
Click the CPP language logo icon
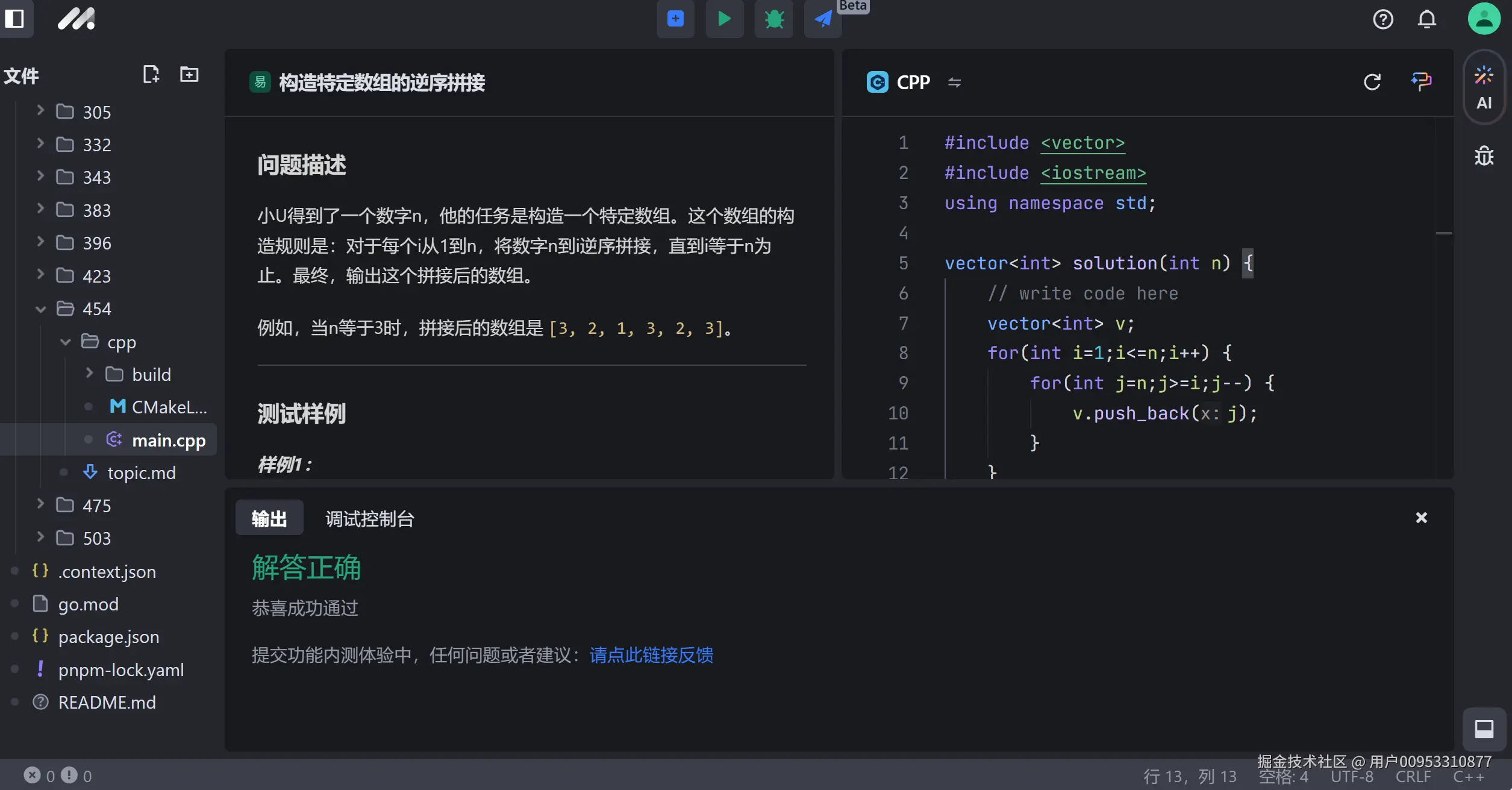tap(877, 82)
